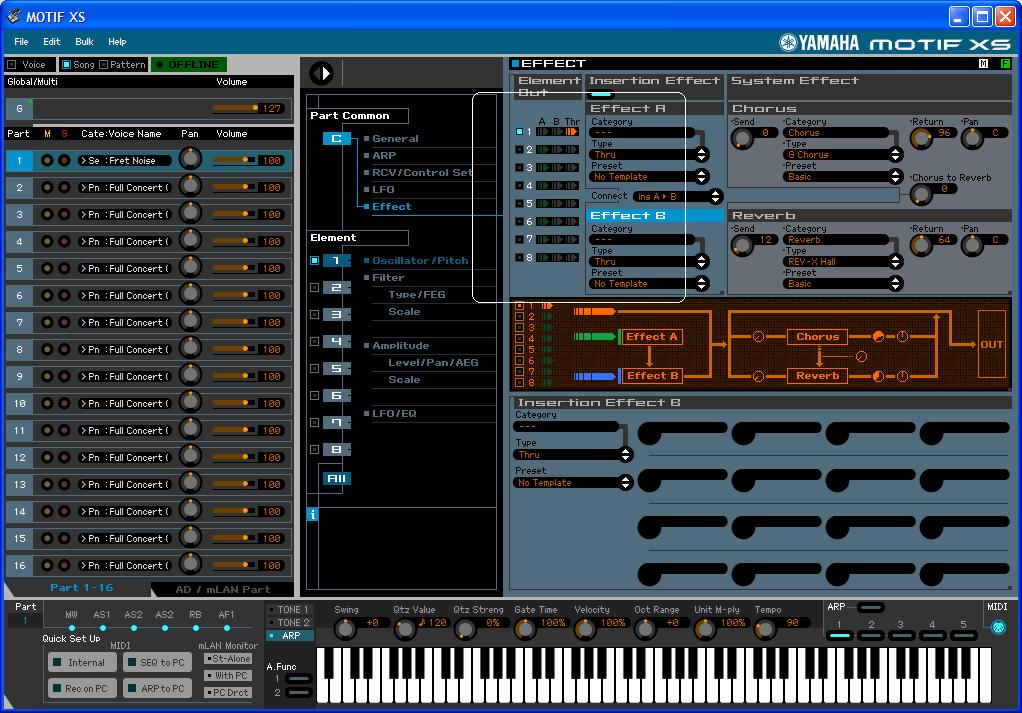Enable the Voice mode checkbox

(x=12, y=65)
